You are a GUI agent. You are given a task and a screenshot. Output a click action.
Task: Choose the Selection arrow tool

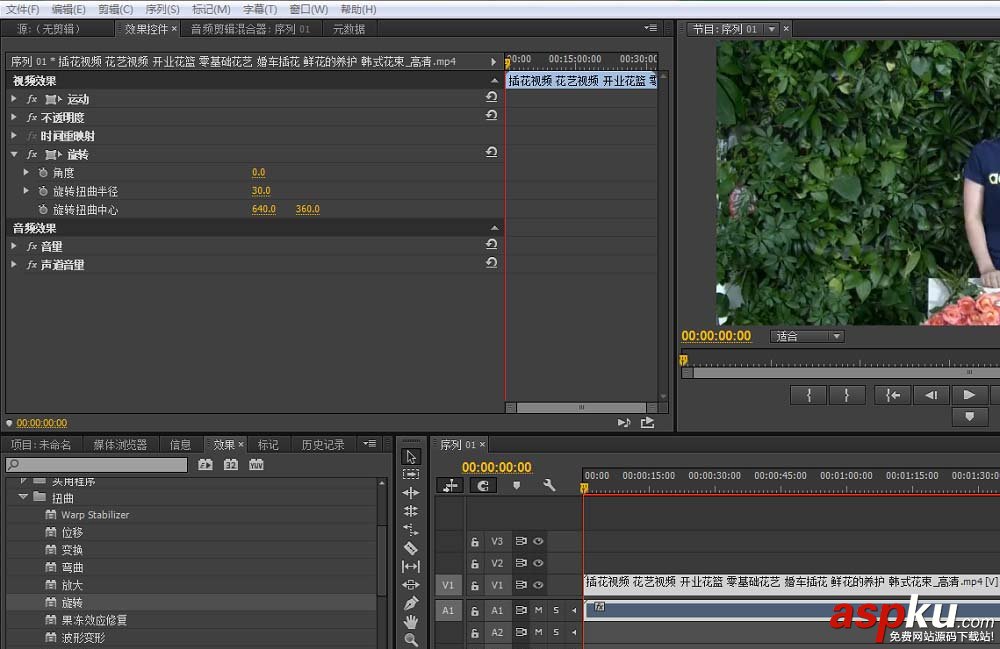(x=411, y=456)
